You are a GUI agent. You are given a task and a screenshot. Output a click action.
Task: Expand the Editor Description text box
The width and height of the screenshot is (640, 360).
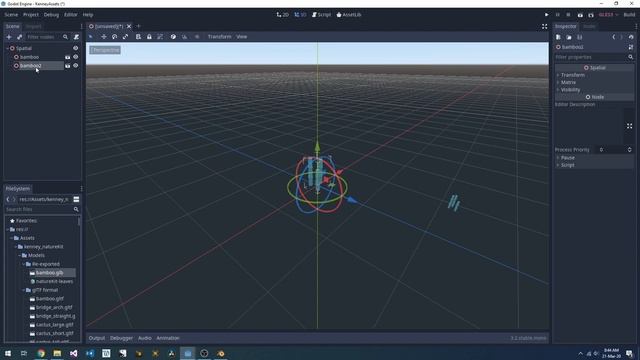point(629,126)
